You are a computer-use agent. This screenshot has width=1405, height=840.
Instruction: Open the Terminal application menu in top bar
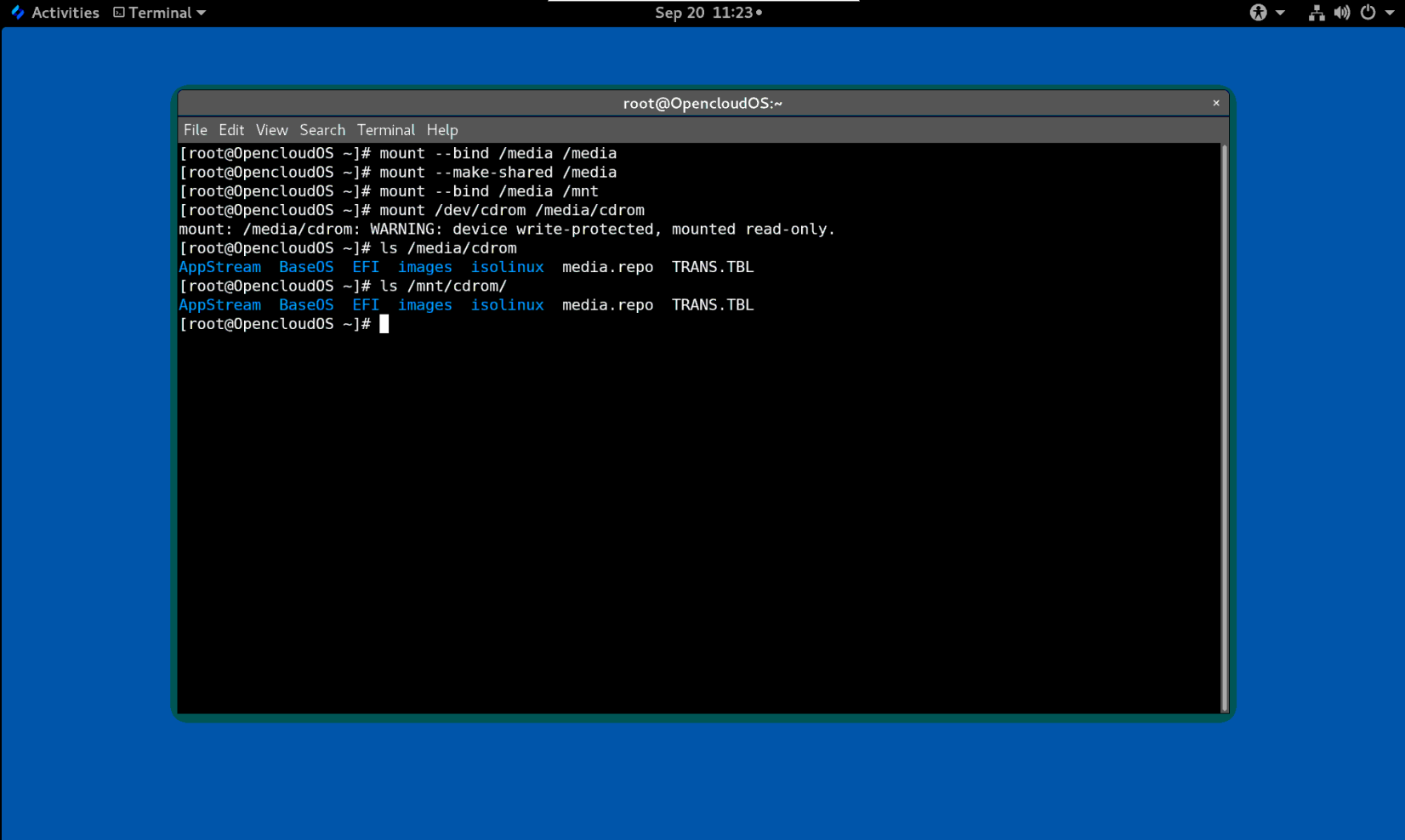[x=160, y=13]
